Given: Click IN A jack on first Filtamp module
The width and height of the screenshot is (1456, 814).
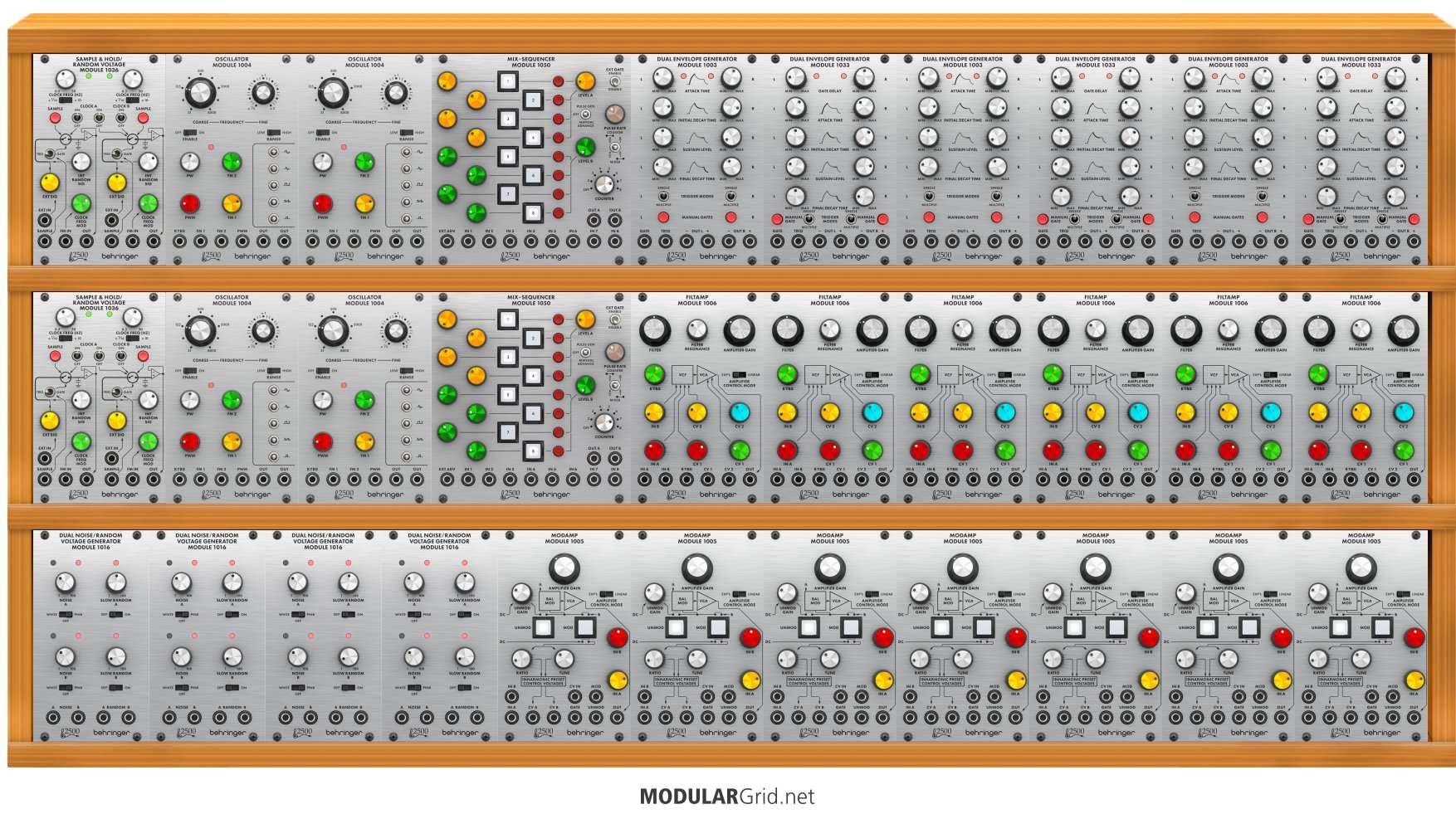Looking at the screenshot, I should [644, 479].
